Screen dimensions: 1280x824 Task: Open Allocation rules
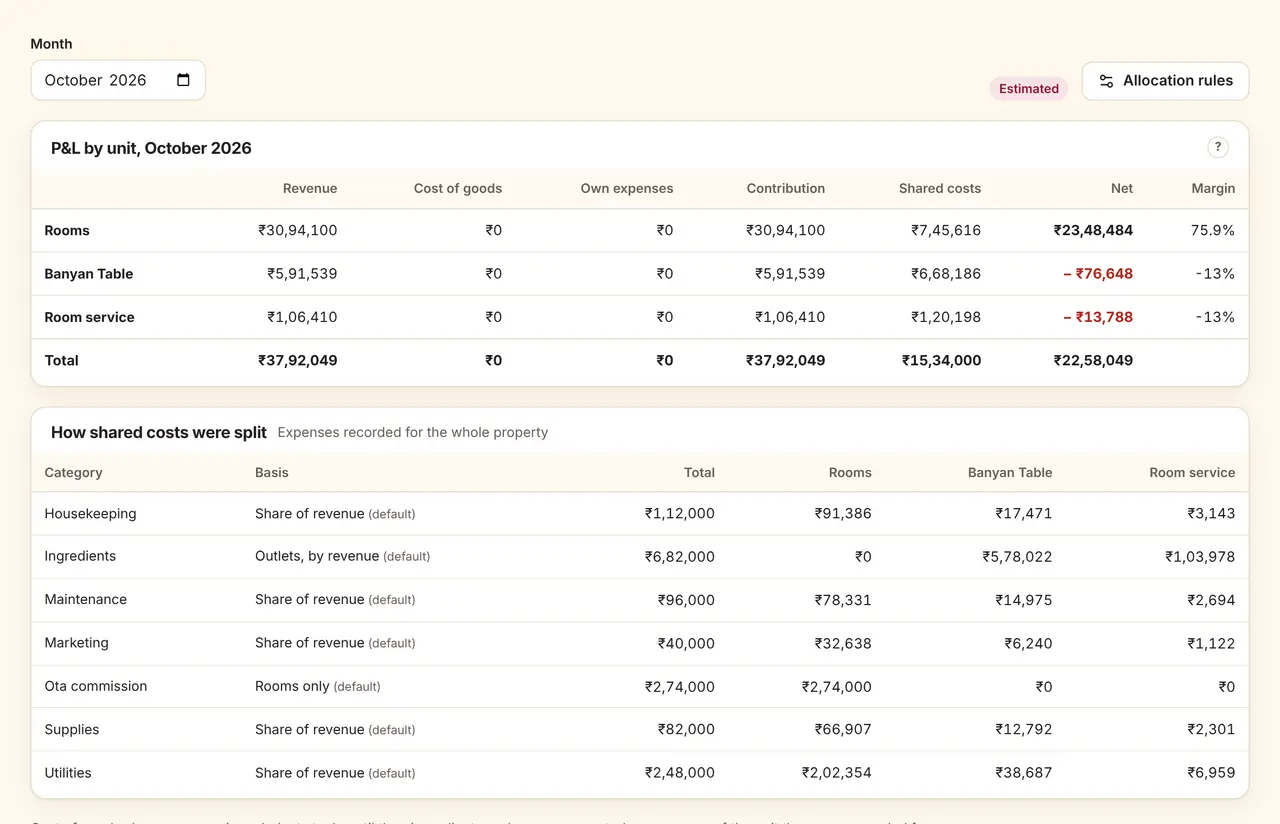(1165, 81)
